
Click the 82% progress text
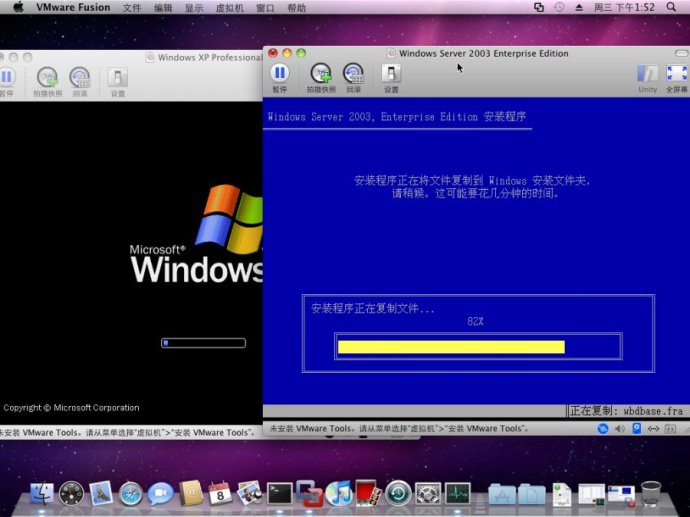click(x=475, y=322)
